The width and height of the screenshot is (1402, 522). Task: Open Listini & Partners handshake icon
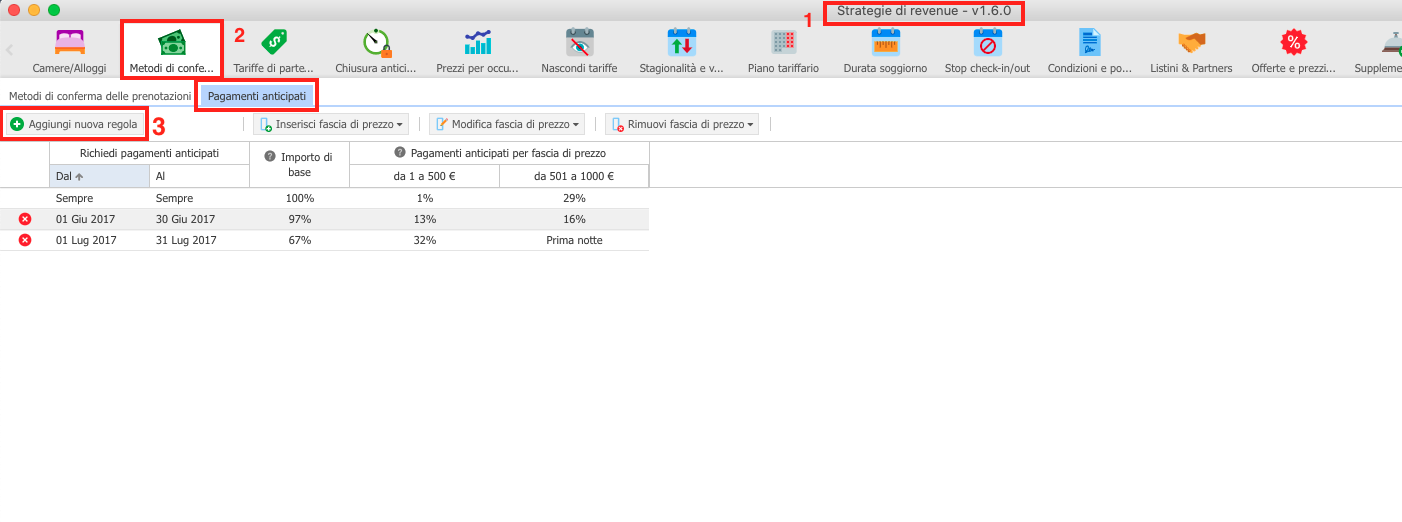pos(1192,42)
